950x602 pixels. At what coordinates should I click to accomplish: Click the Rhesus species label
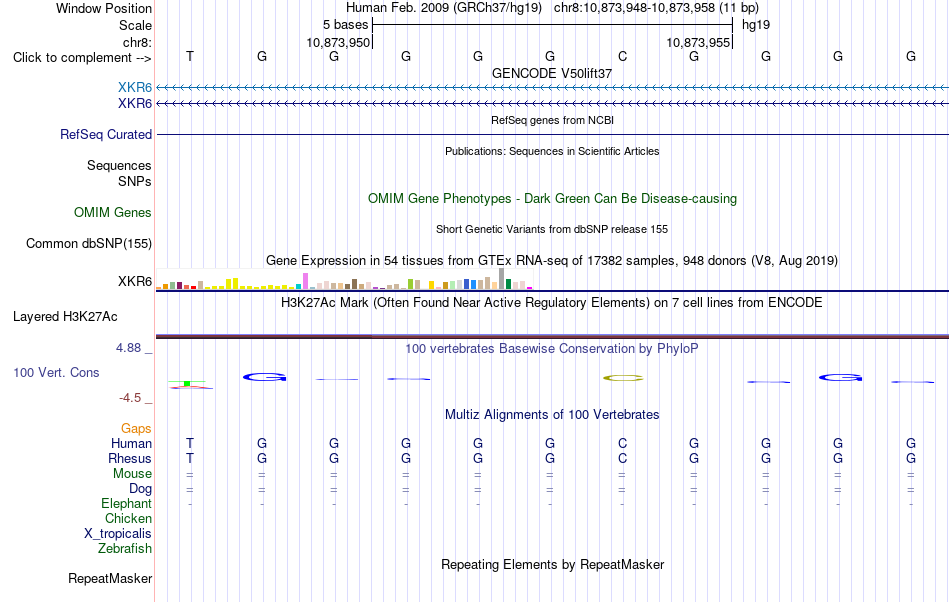click(130, 458)
